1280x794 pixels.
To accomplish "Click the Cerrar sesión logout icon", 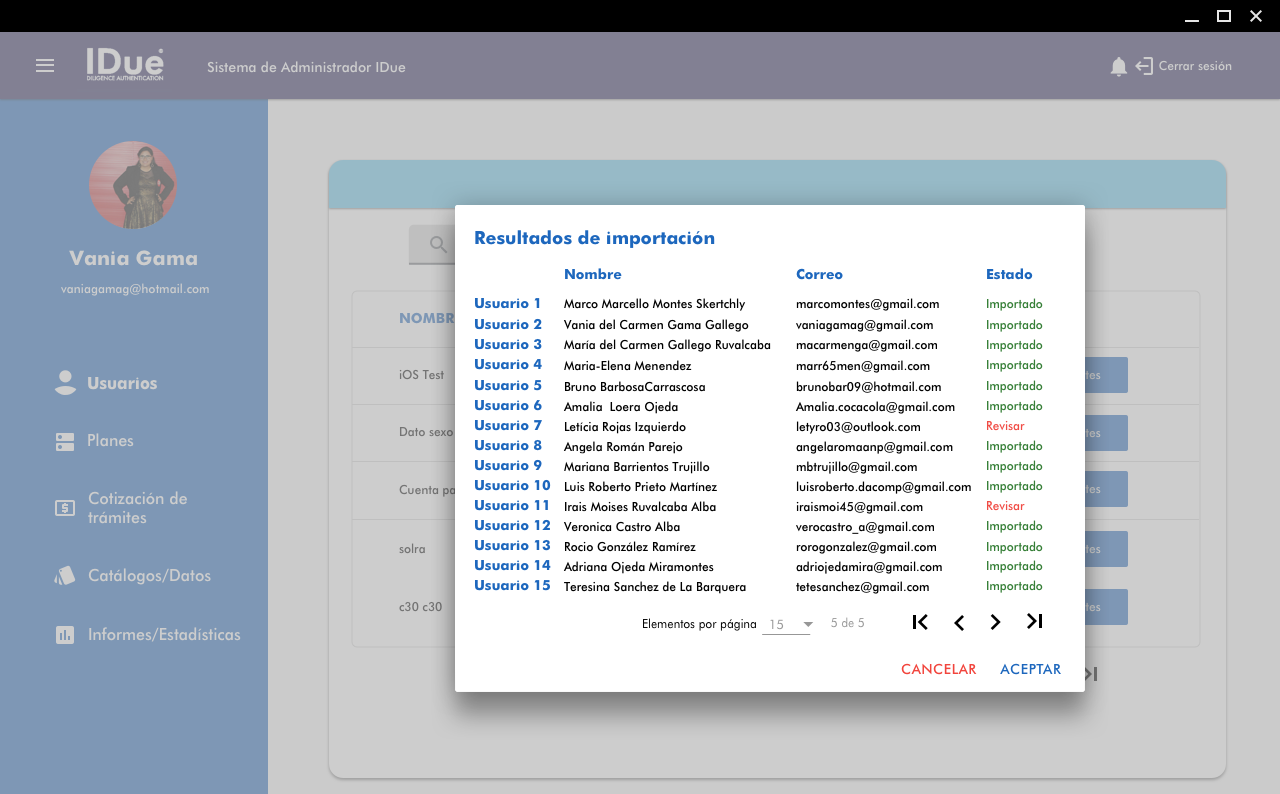I will coord(1144,67).
